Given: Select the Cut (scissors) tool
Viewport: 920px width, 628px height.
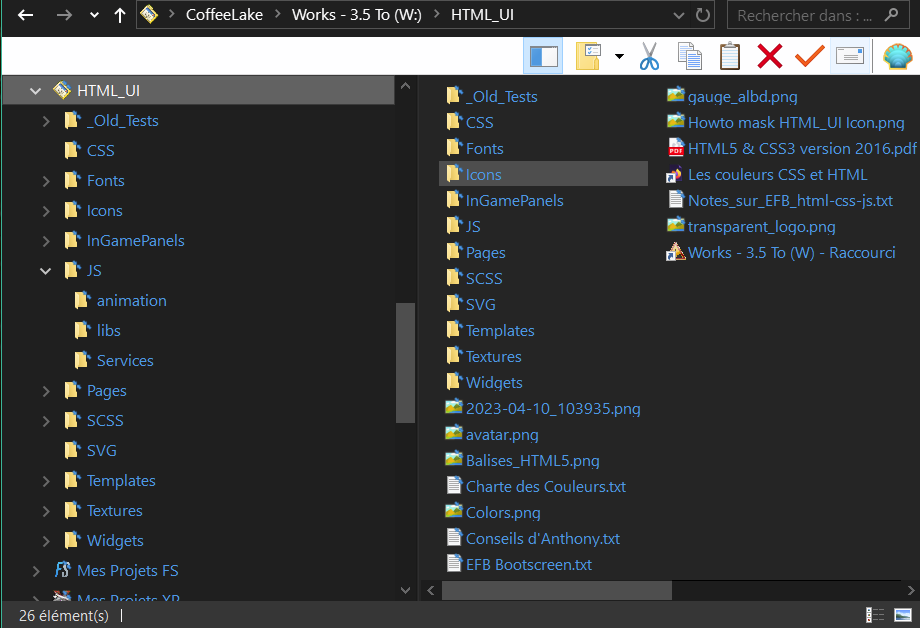Looking at the screenshot, I should (648, 56).
